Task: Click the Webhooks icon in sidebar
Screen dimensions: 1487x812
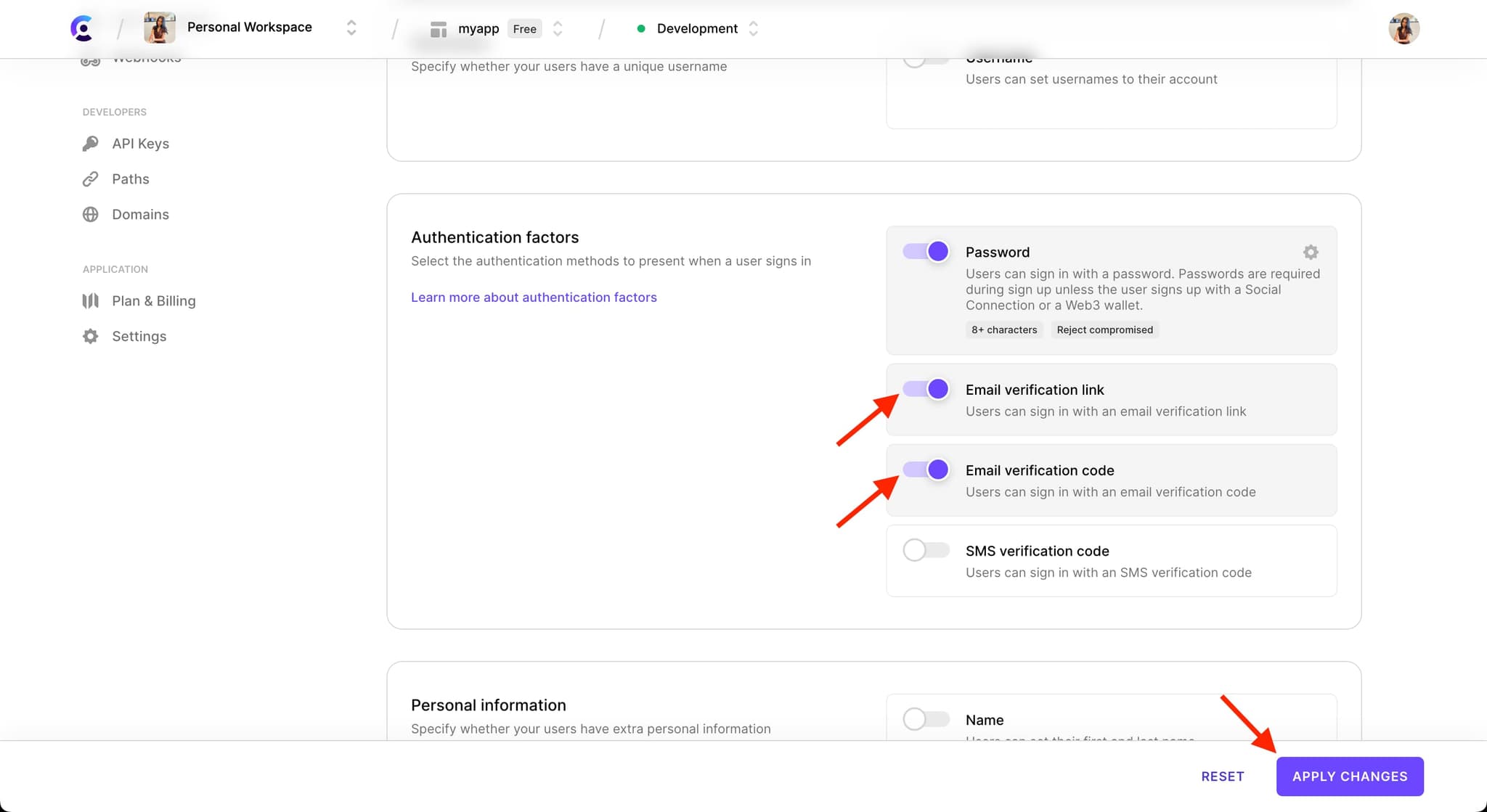Action: pyautogui.click(x=90, y=58)
